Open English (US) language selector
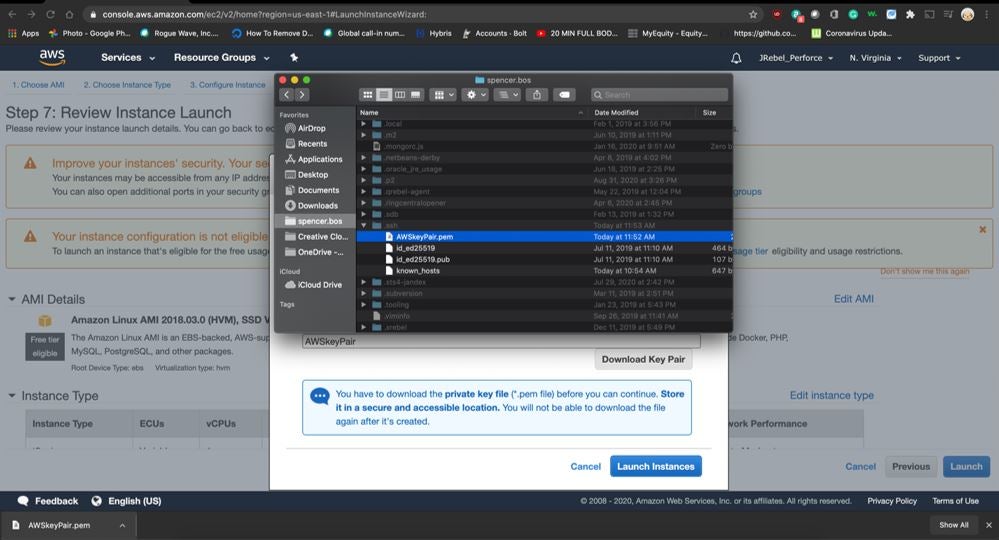The image size is (999, 540). coord(126,501)
